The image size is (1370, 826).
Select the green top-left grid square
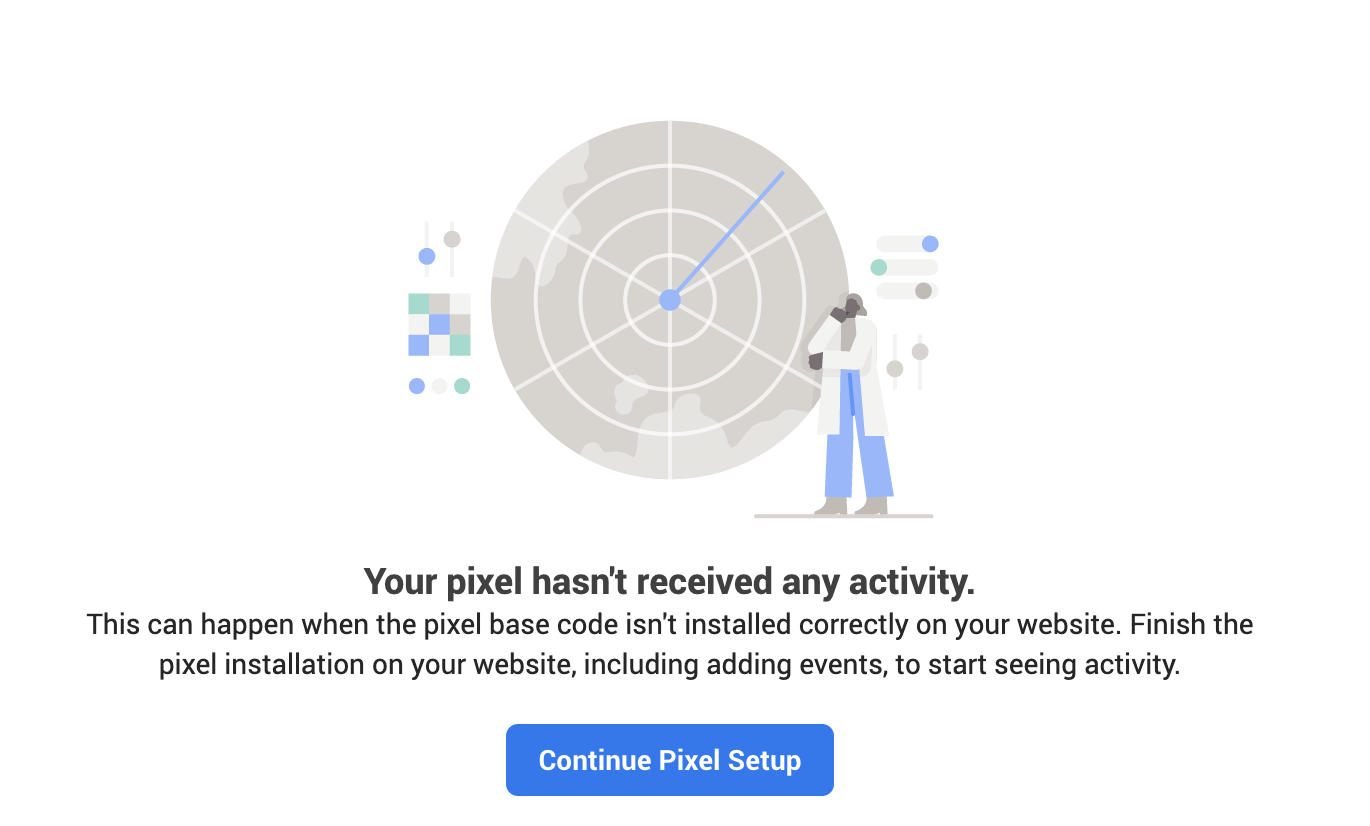click(x=418, y=303)
